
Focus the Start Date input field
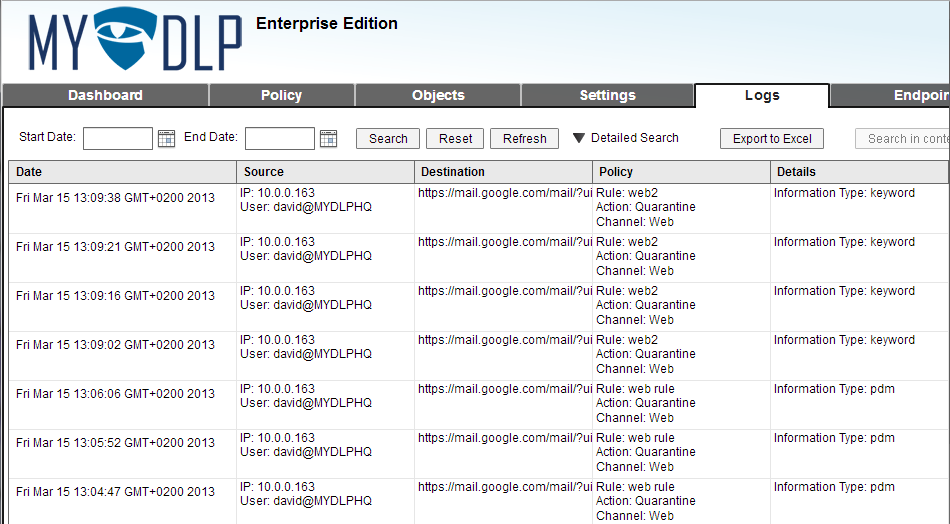(118, 139)
